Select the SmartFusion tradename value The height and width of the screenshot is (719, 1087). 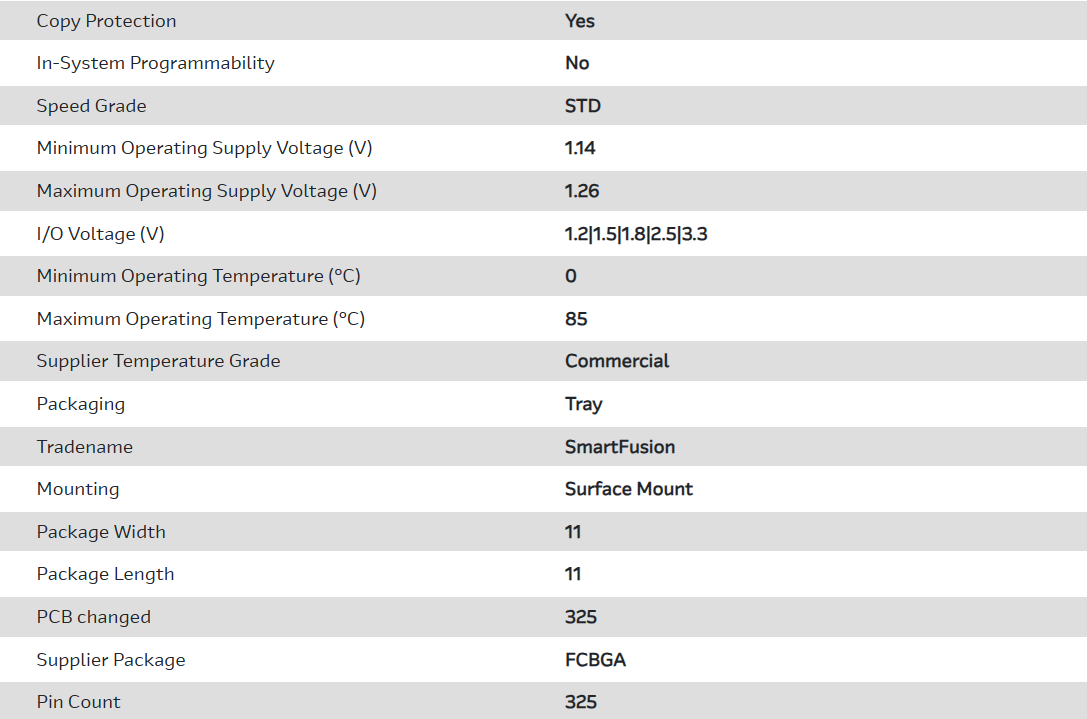pos(620,447)
